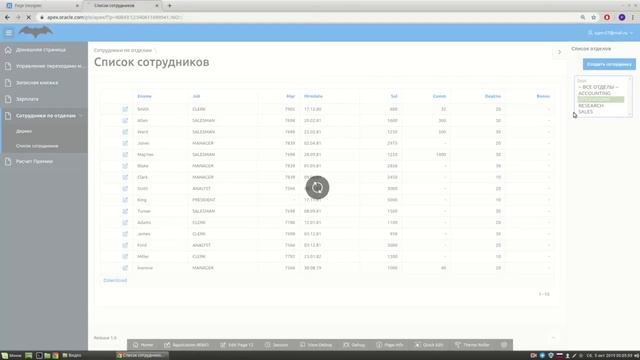Edit the Adams employee row icon
640x360 pixels.
(x=125, y=222)
